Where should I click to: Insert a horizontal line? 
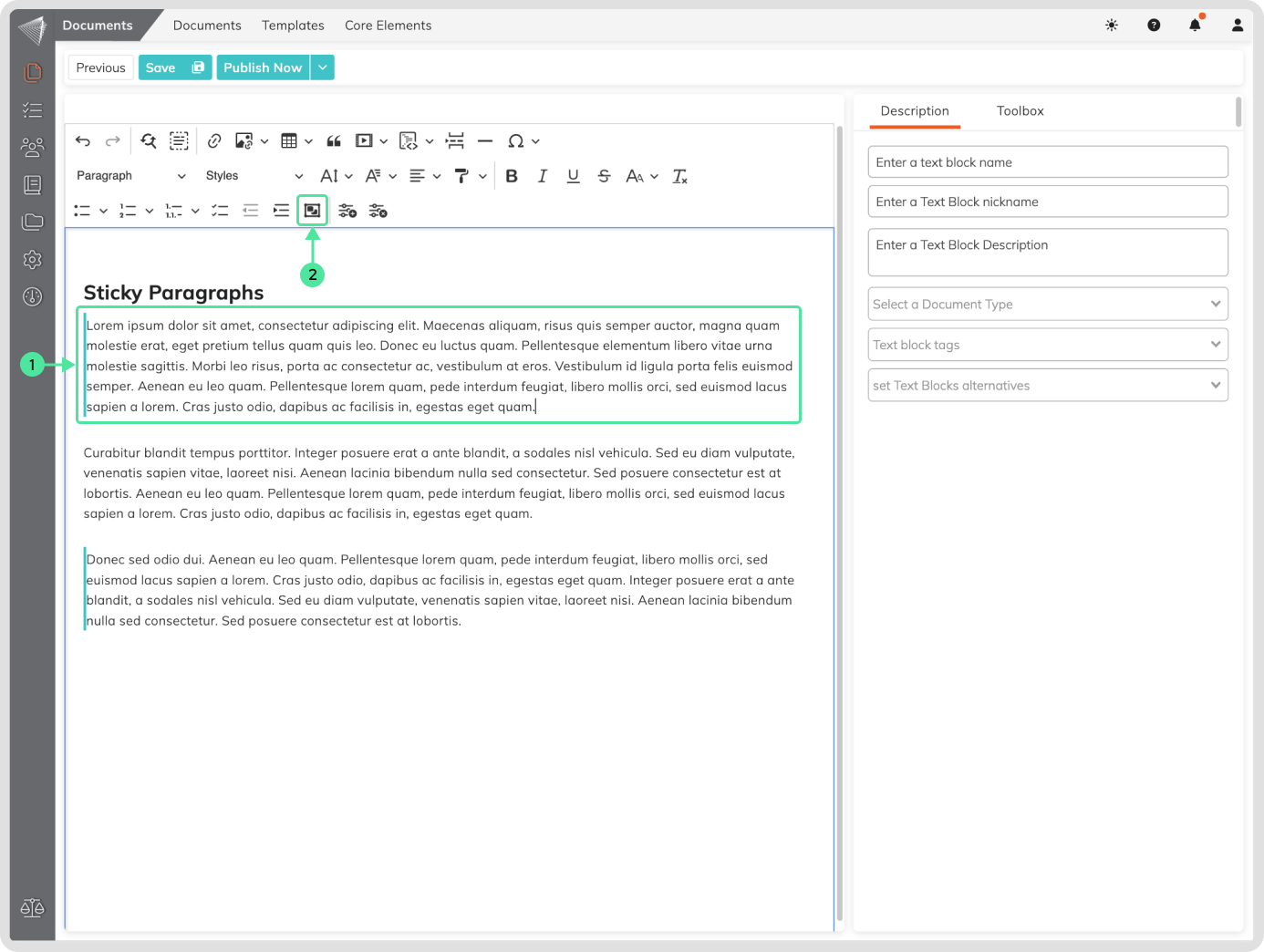[485, 141]
